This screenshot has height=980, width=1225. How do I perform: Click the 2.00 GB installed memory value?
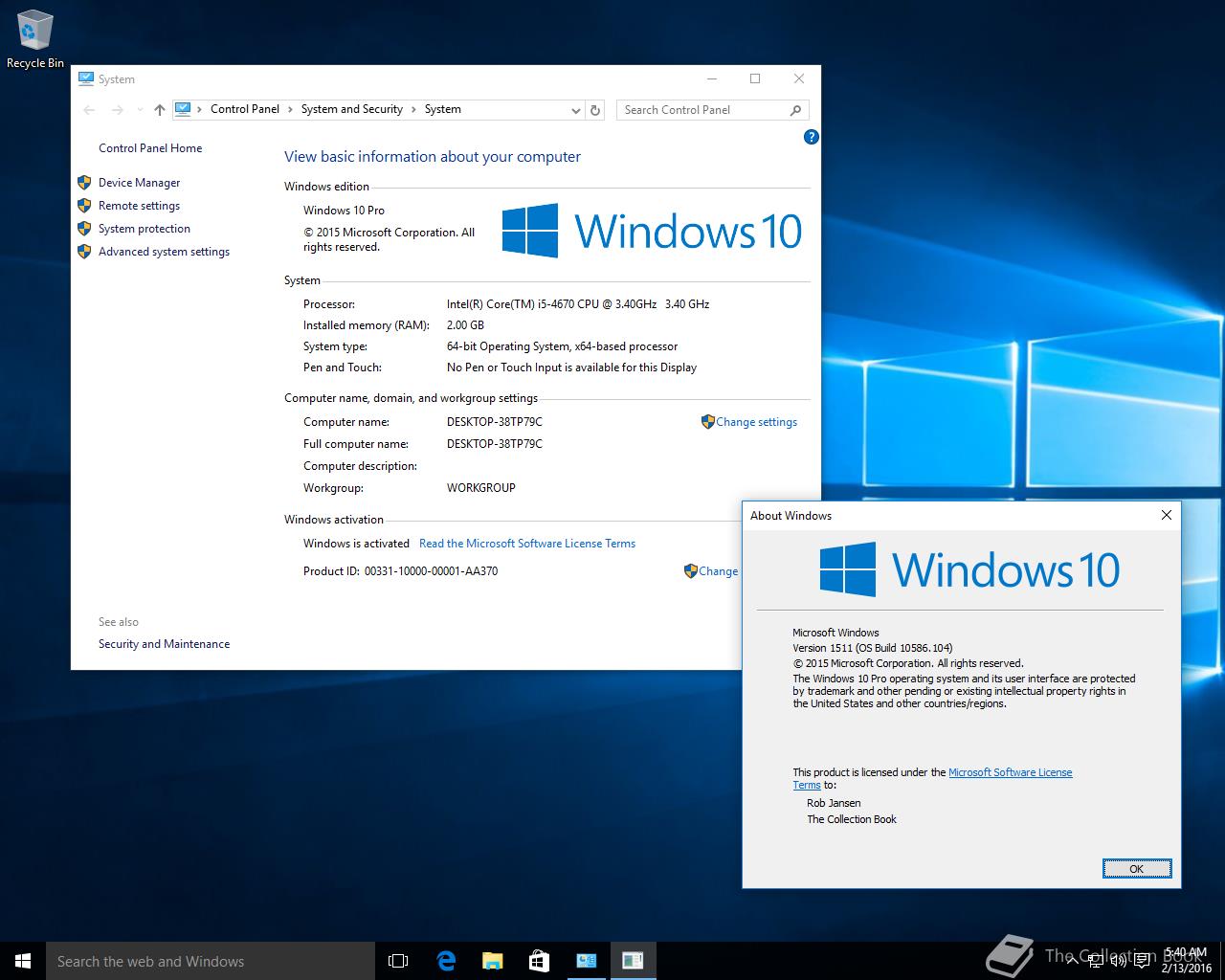pyautogui.click(x=465, y=325)
